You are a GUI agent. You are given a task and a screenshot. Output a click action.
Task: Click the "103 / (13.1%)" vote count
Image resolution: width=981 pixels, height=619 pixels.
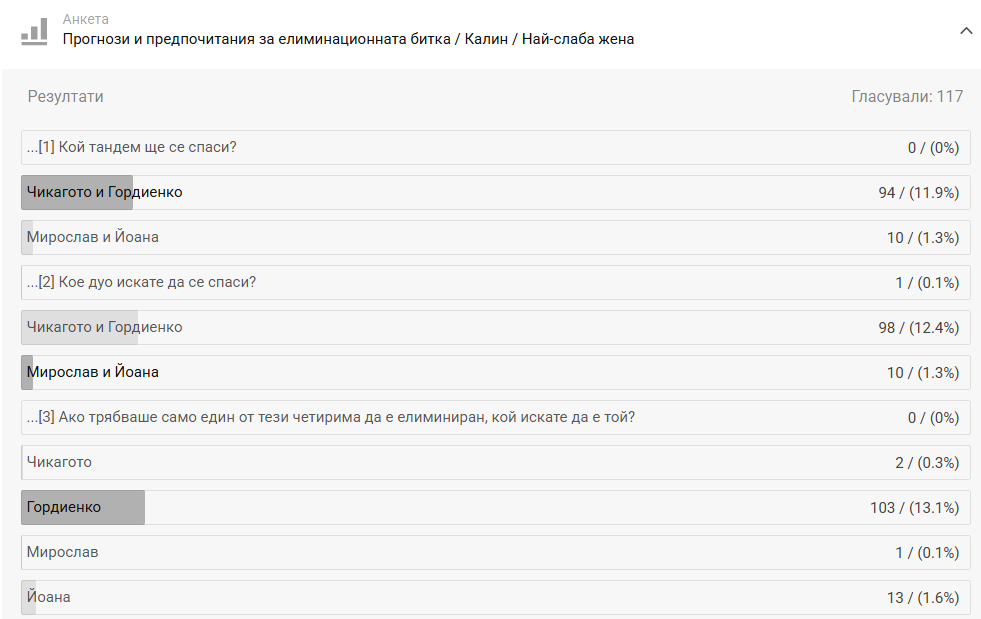click(x=914, y=508)
